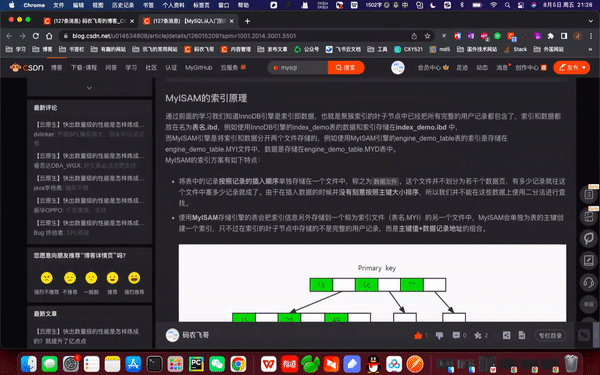Open Terminal from the Dock

(x=155, y=364)
